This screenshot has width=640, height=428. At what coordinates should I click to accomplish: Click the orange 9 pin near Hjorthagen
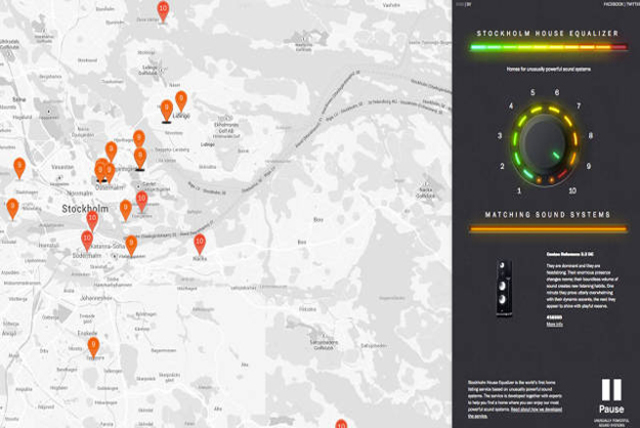[139, 140]
